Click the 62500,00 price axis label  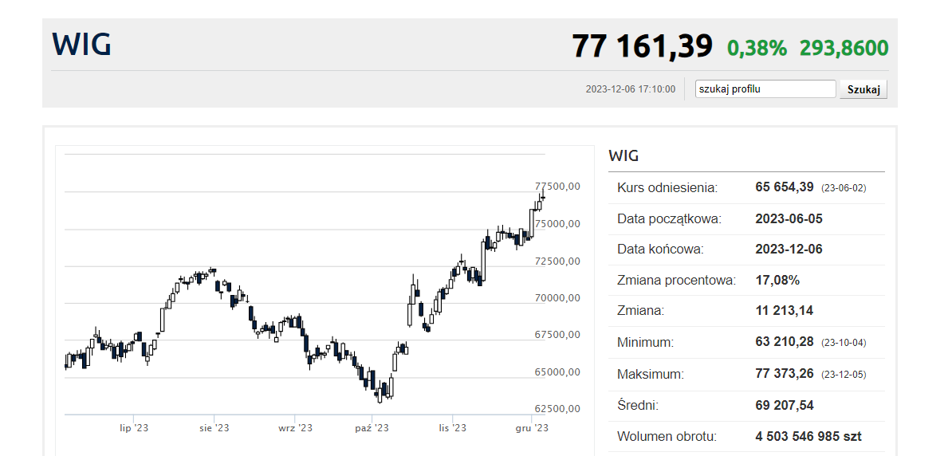[x=557, y=408]
